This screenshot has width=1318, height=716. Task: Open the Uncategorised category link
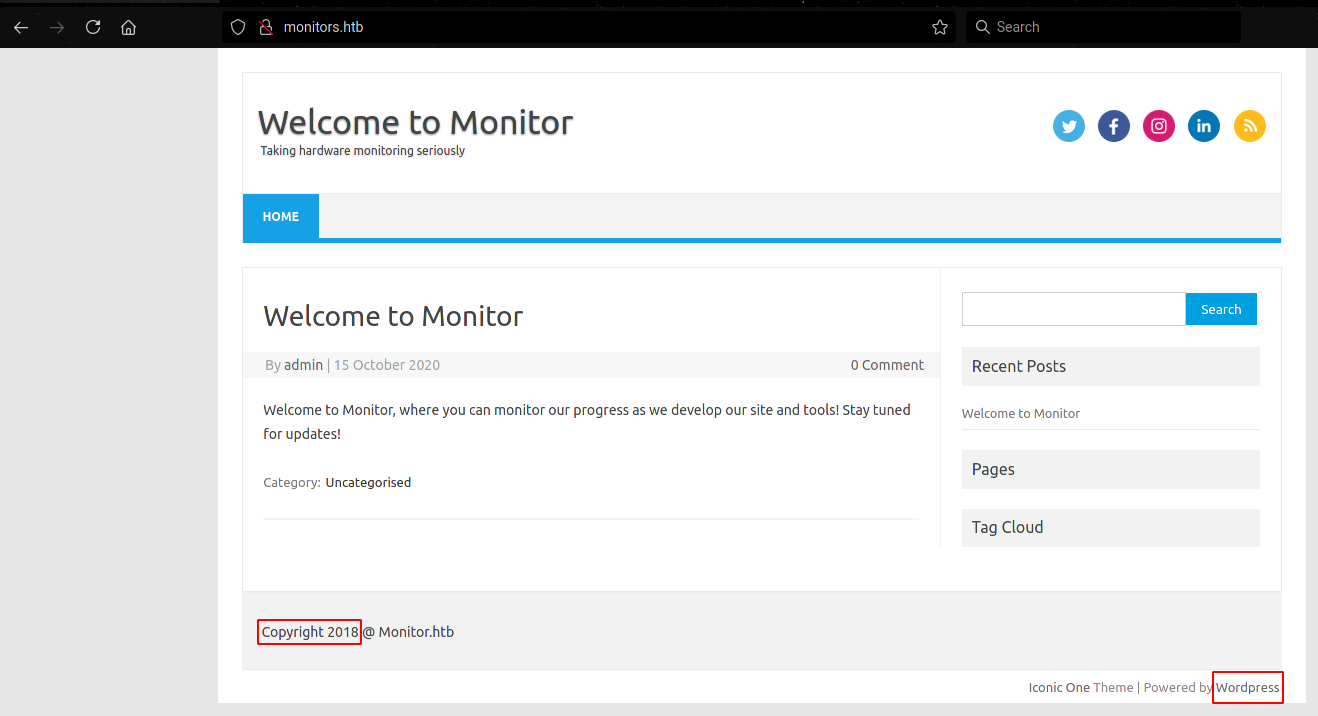pyautogui.click(x=368, y=482)
